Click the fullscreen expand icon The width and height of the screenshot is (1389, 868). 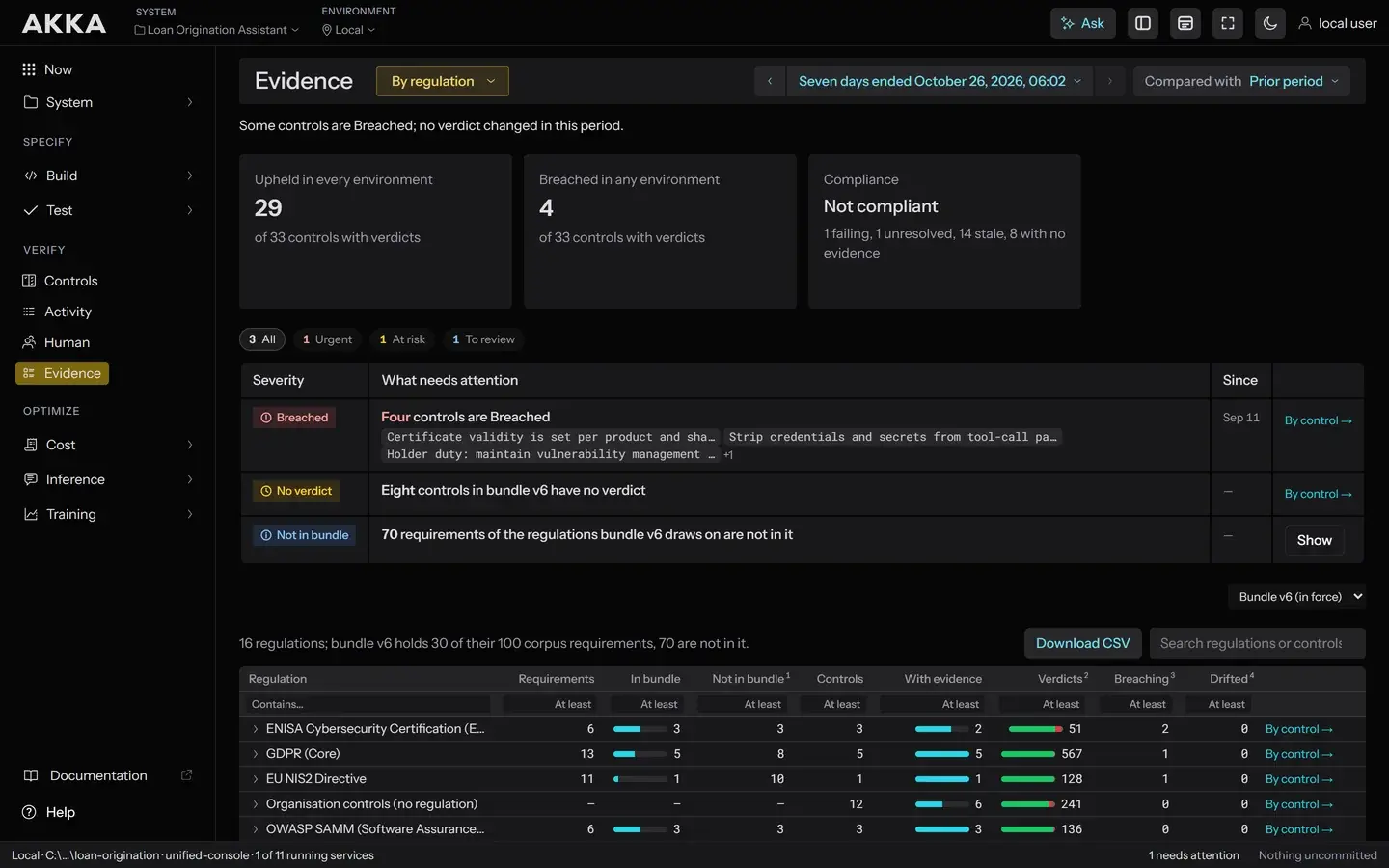[1228, 23]
